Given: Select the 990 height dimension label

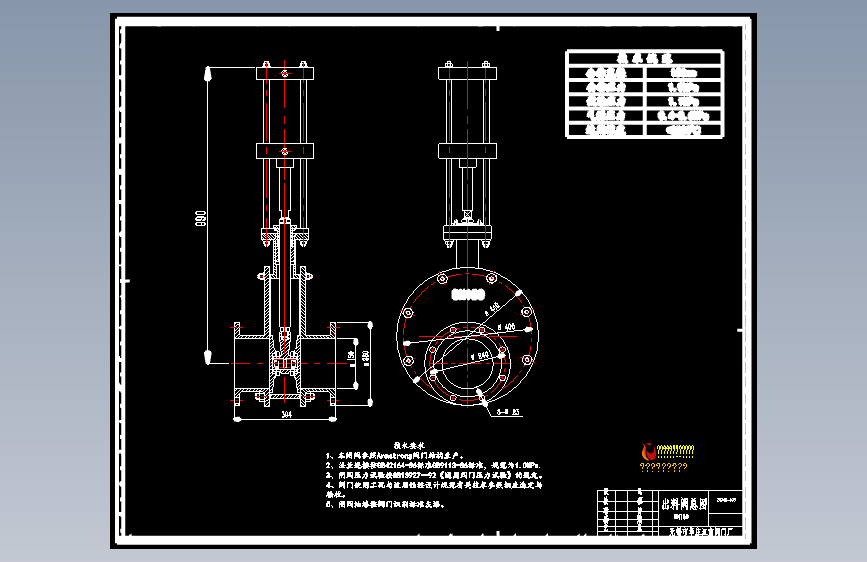Looking at the screenshot, I should (200, 218).
